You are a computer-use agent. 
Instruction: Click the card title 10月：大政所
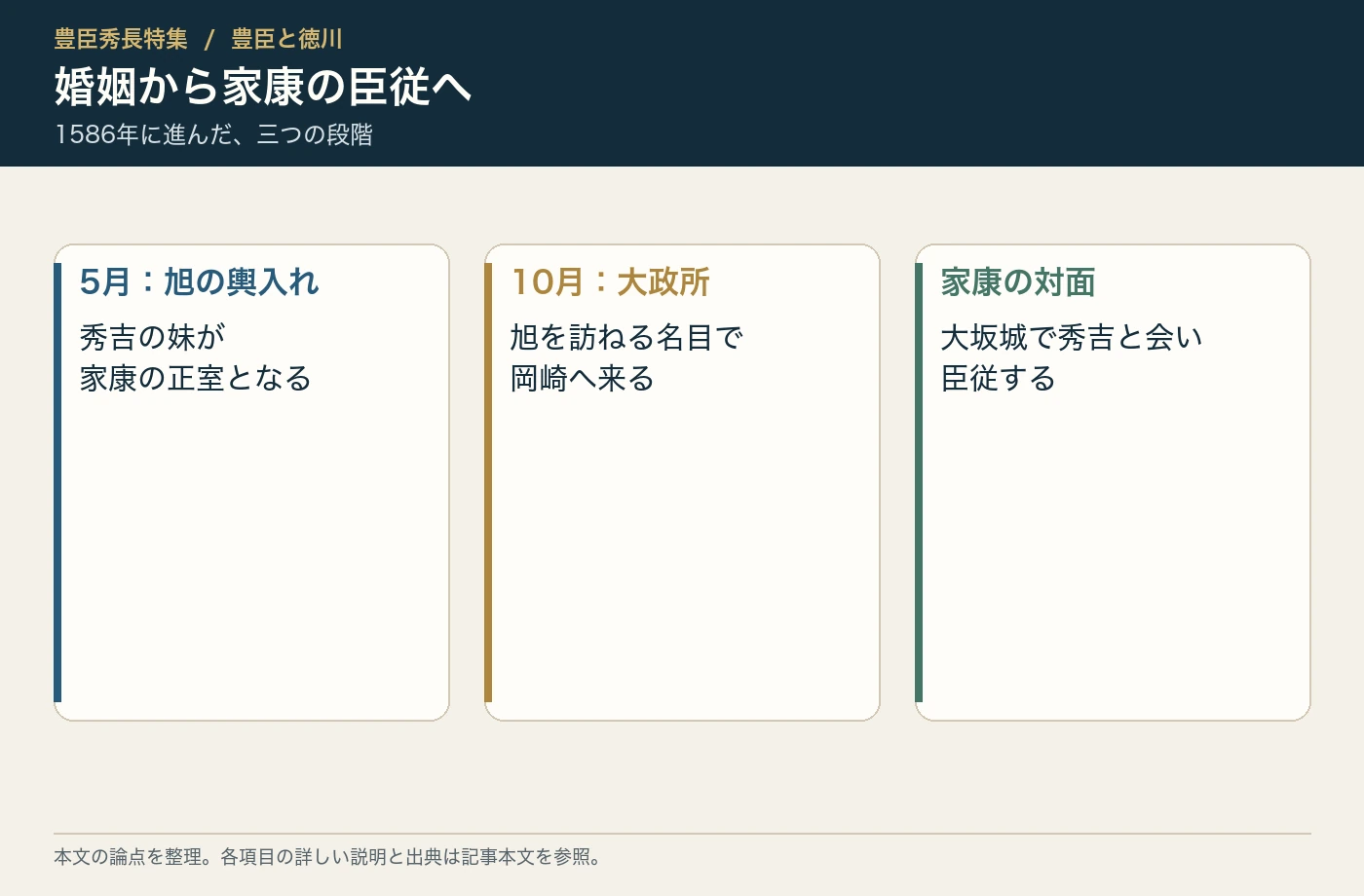pyautogui.click(x=611, y=282)
